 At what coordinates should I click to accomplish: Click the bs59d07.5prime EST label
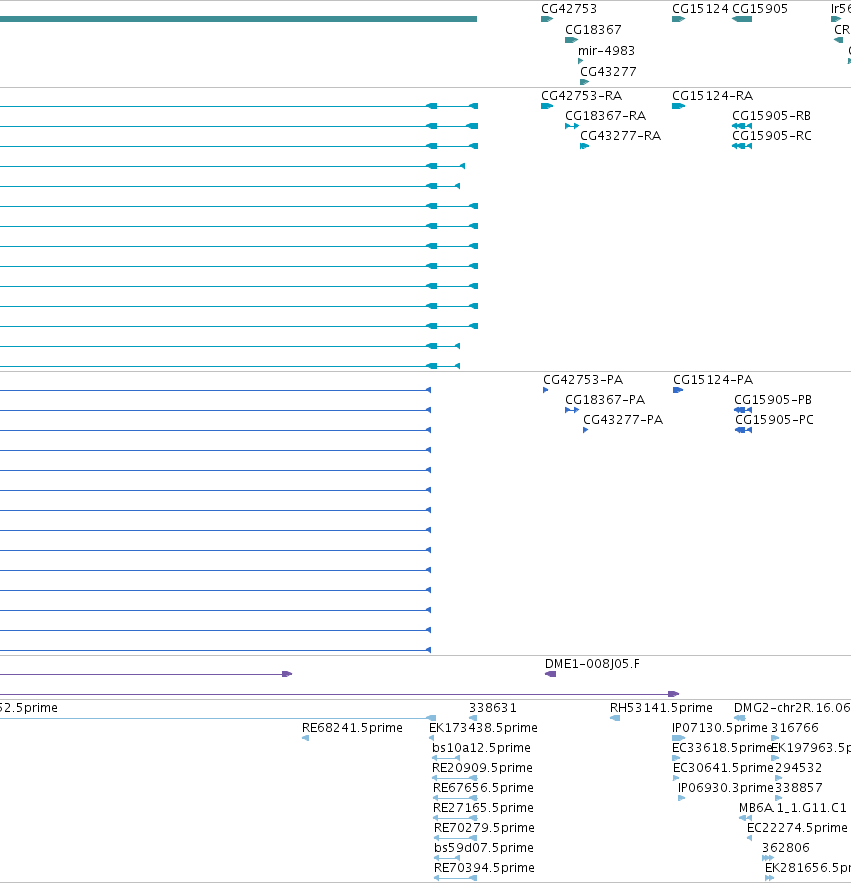tap(484, 848)
